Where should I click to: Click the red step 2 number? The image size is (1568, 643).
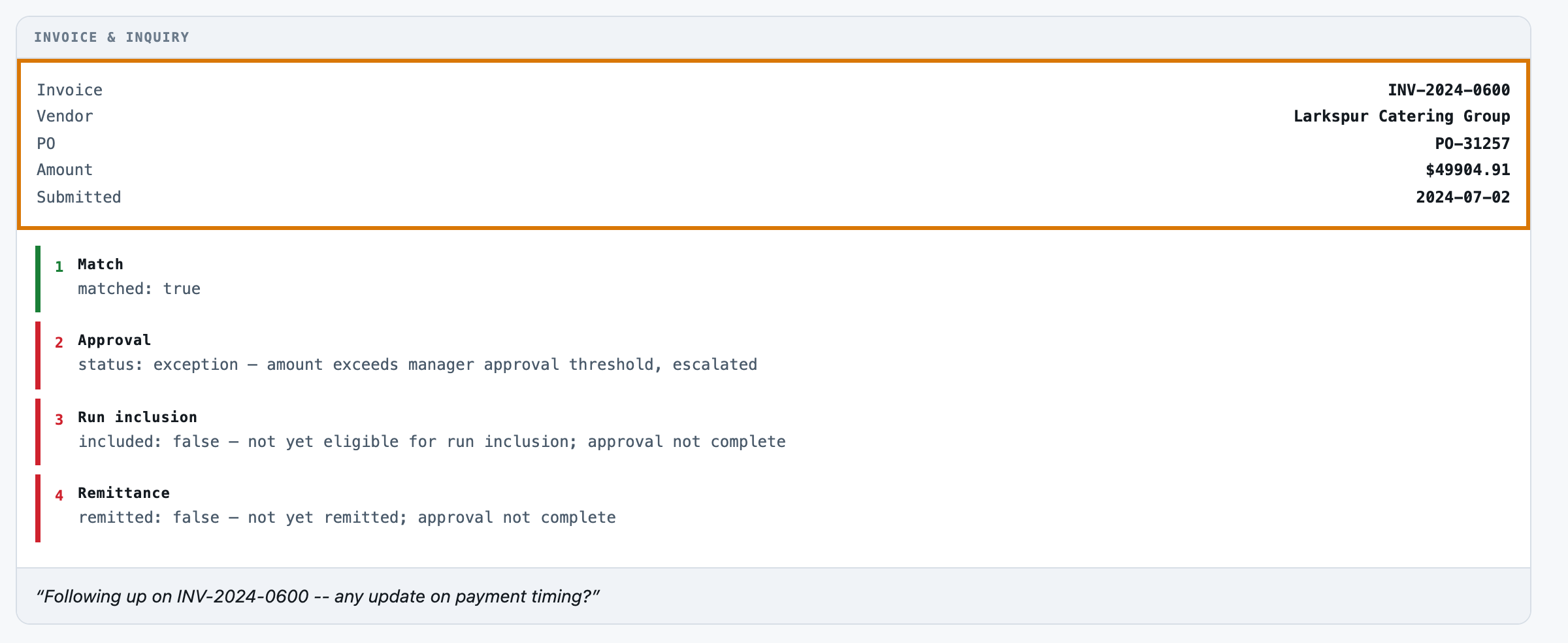pos(59,342)
